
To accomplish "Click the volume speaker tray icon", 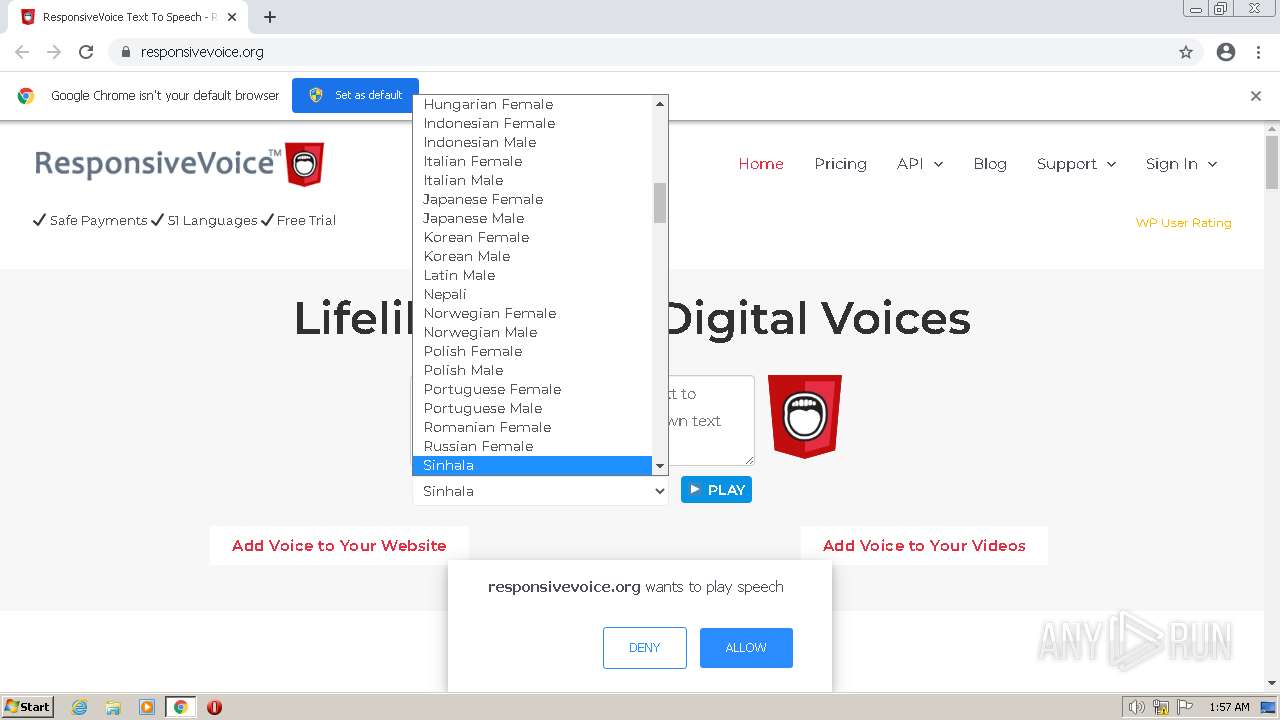I will pos(1136,707).
